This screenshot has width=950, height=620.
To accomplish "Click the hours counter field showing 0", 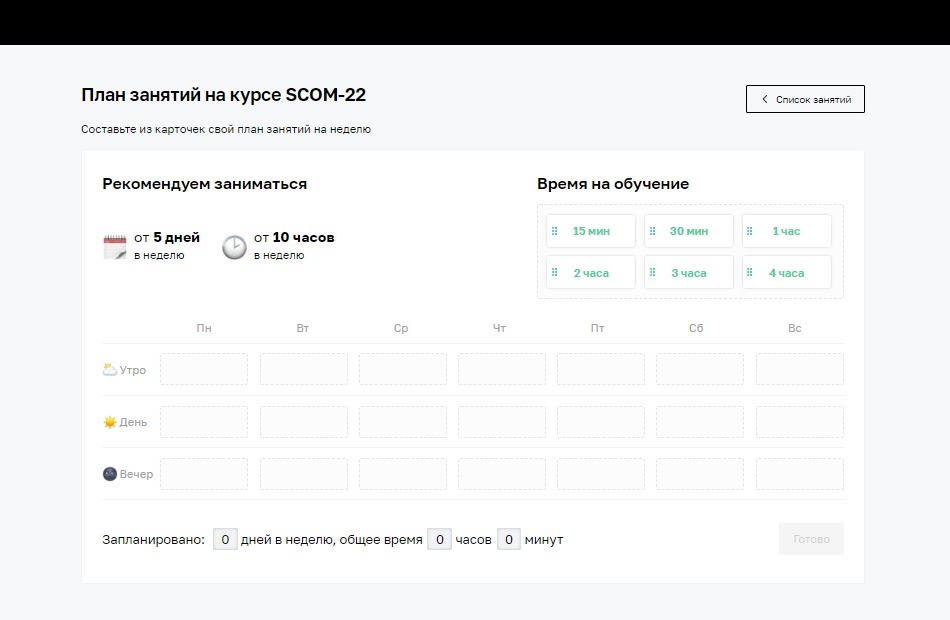I will coord(440,539).
